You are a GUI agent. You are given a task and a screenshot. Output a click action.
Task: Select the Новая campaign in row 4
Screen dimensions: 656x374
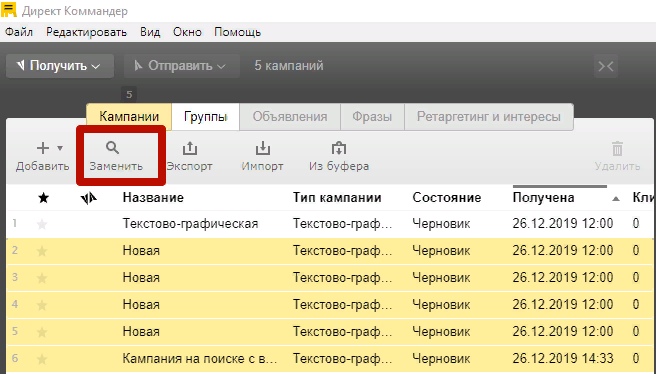click(x=141, y=304)
